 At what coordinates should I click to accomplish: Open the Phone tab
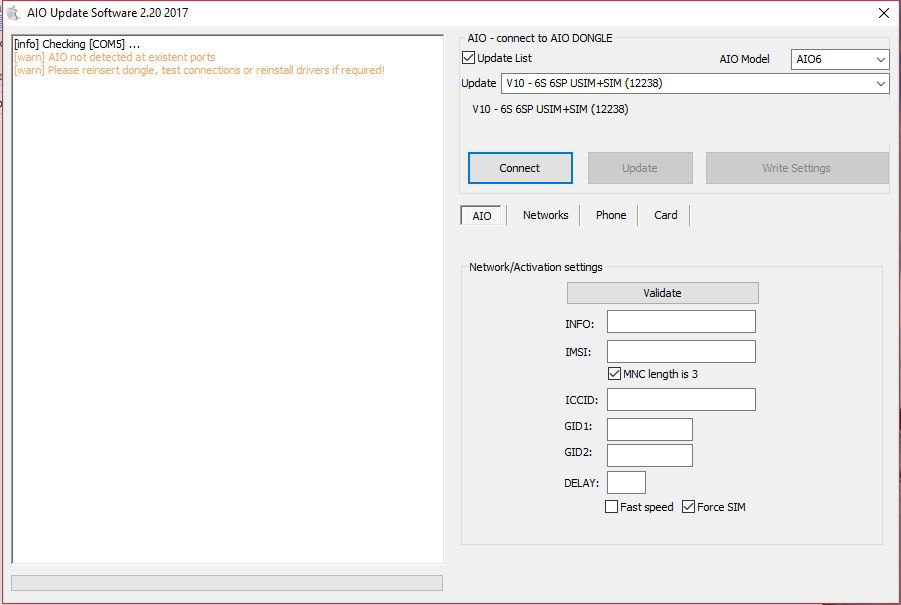(x=610, y=215)
